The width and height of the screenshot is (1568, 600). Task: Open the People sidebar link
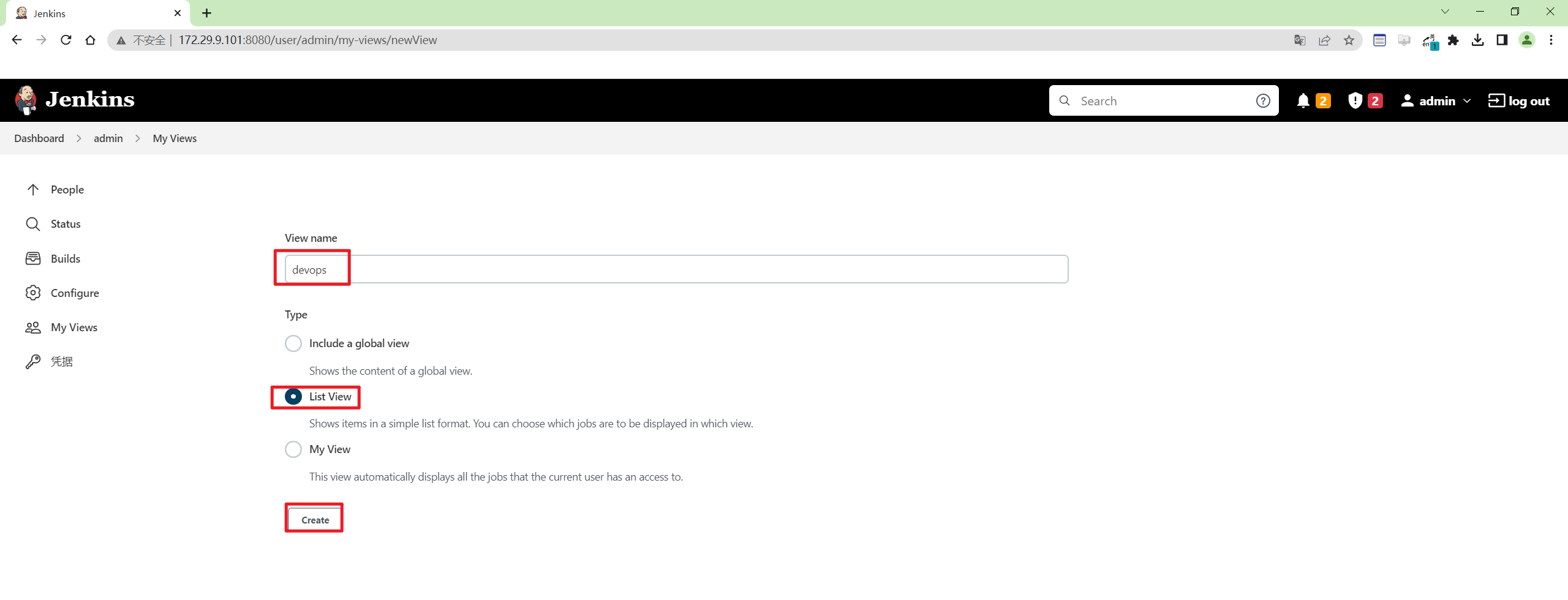(x=67, y=190)
